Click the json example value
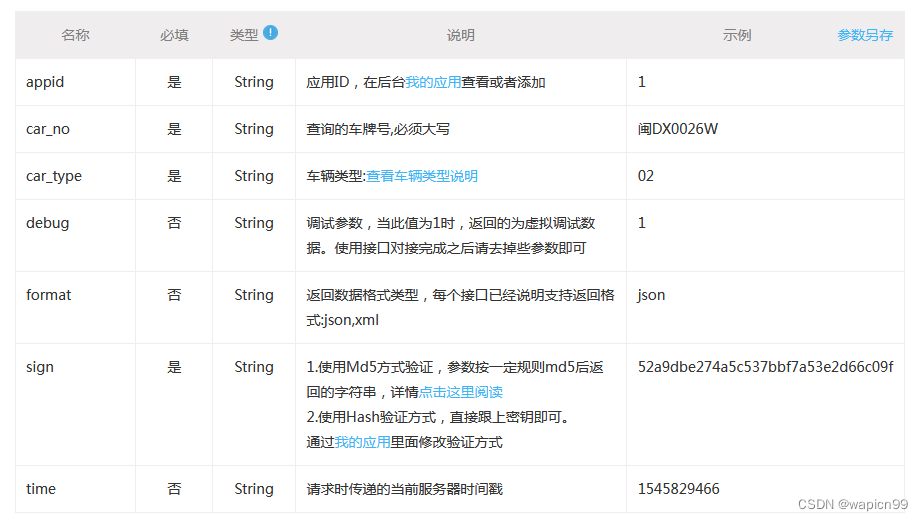Image resolution: width=923 pixels, height=521 pixels. click(651, 295)
